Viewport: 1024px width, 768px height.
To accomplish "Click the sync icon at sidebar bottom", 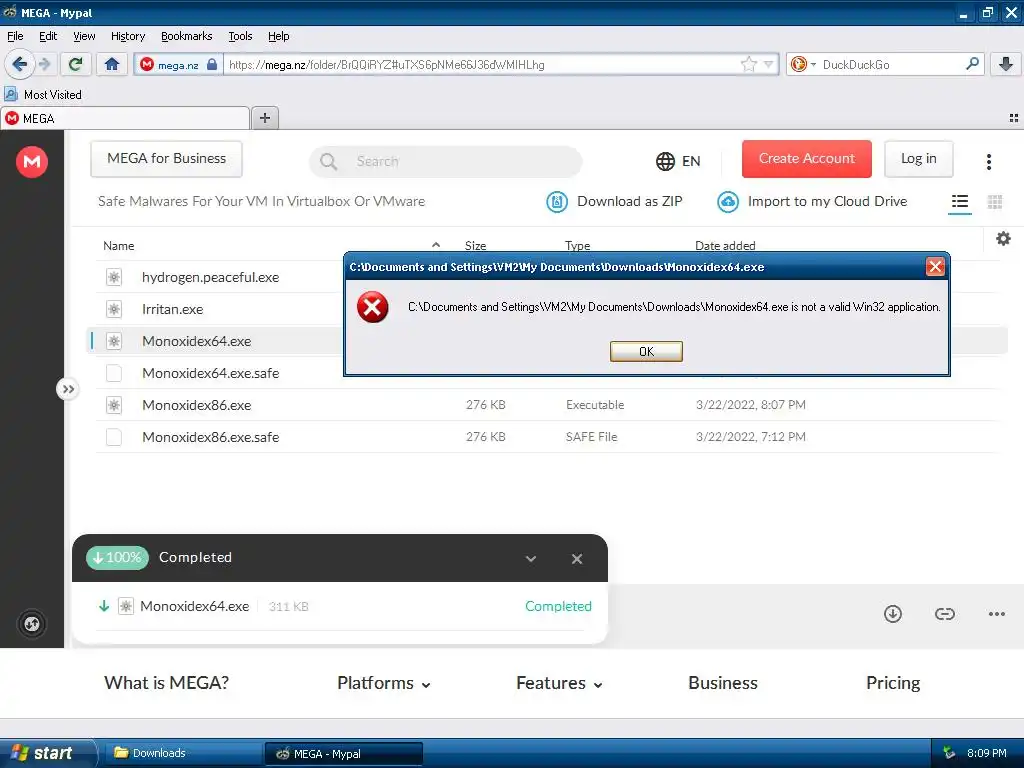I will [x=31, y=624].
